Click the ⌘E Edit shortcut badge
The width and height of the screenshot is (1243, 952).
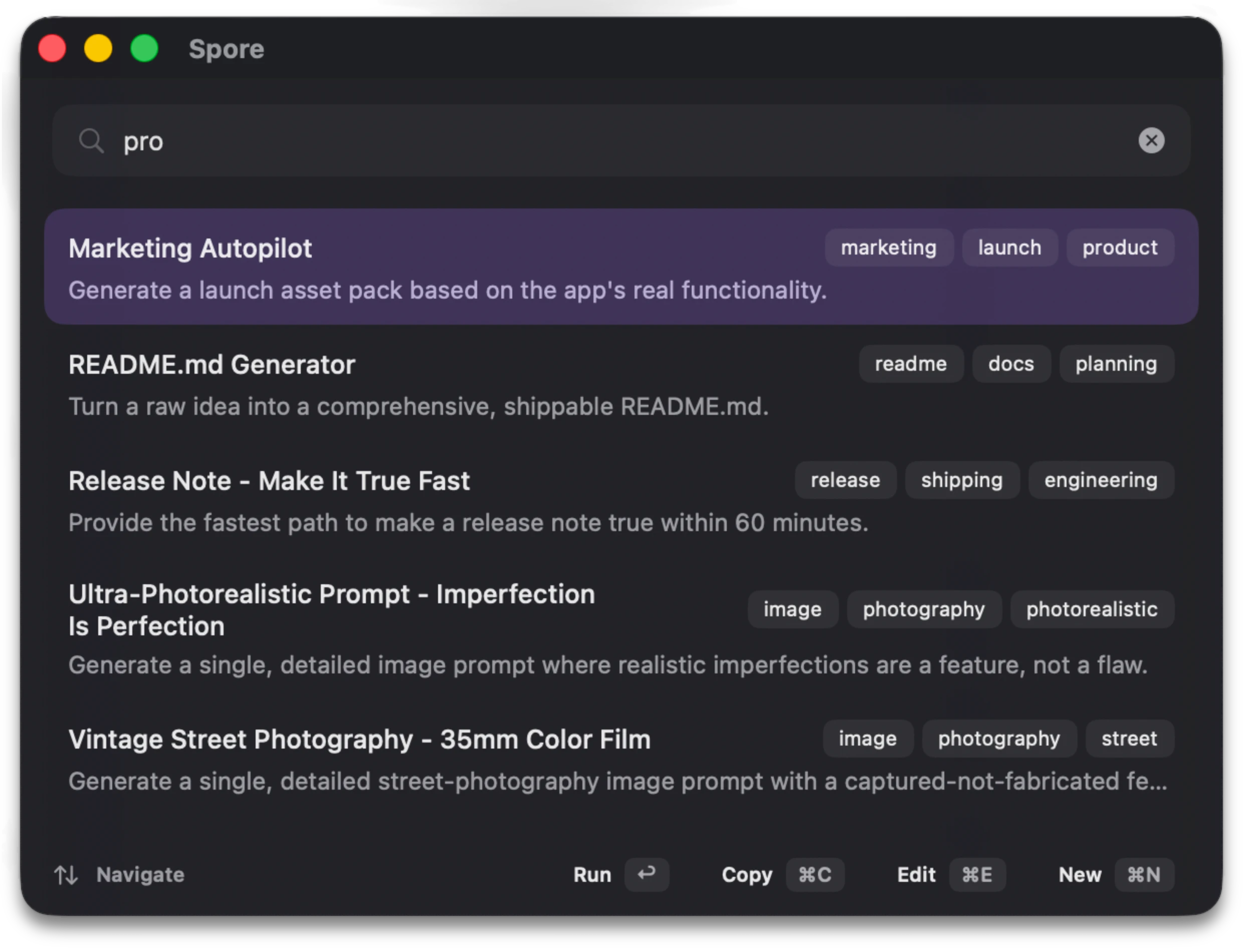[976, 875]
